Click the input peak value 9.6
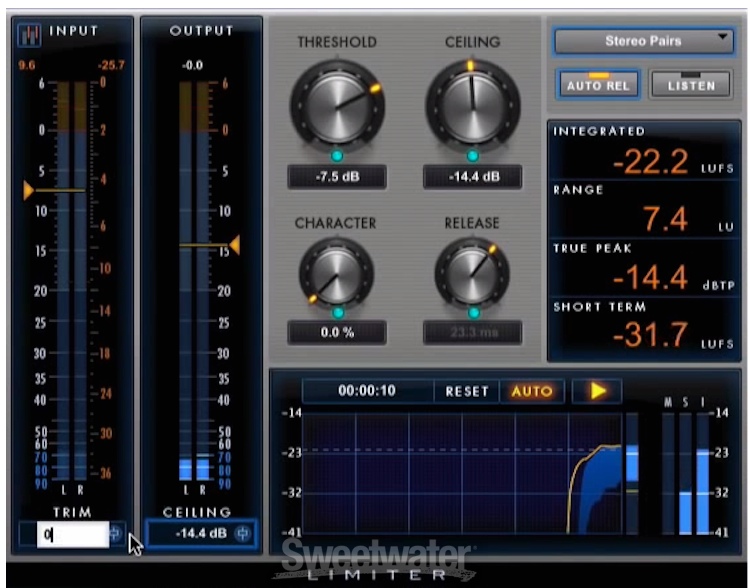Image resolution: width=750 pixels, height=588 pixels. coord(27,65)
